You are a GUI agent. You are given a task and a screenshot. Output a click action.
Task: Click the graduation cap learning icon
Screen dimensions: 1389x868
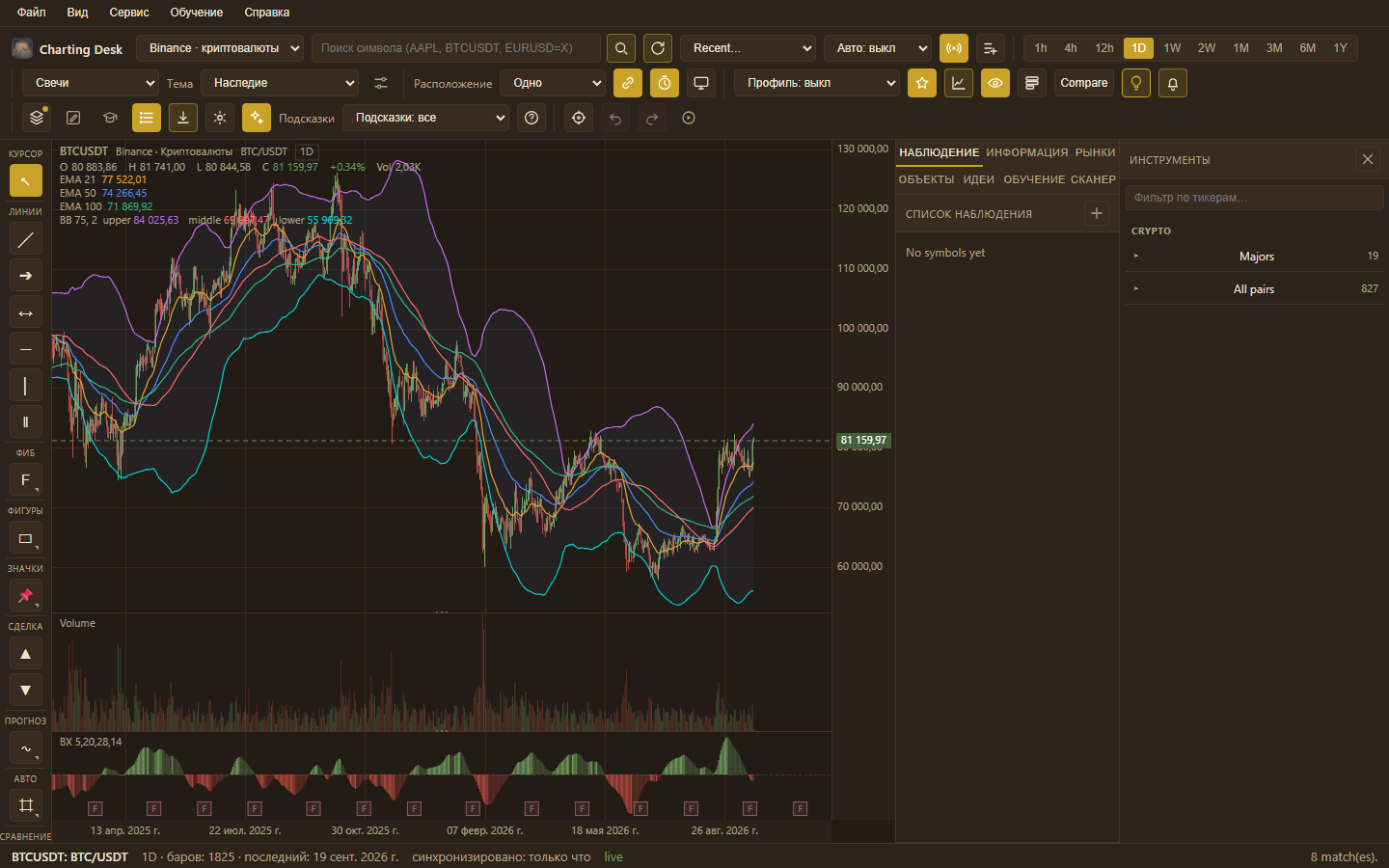[110, 118]
